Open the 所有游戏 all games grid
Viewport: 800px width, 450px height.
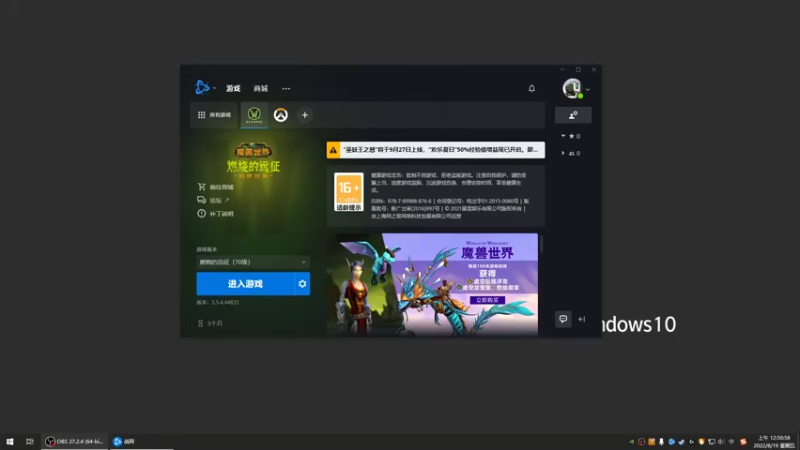click(214, 115)
